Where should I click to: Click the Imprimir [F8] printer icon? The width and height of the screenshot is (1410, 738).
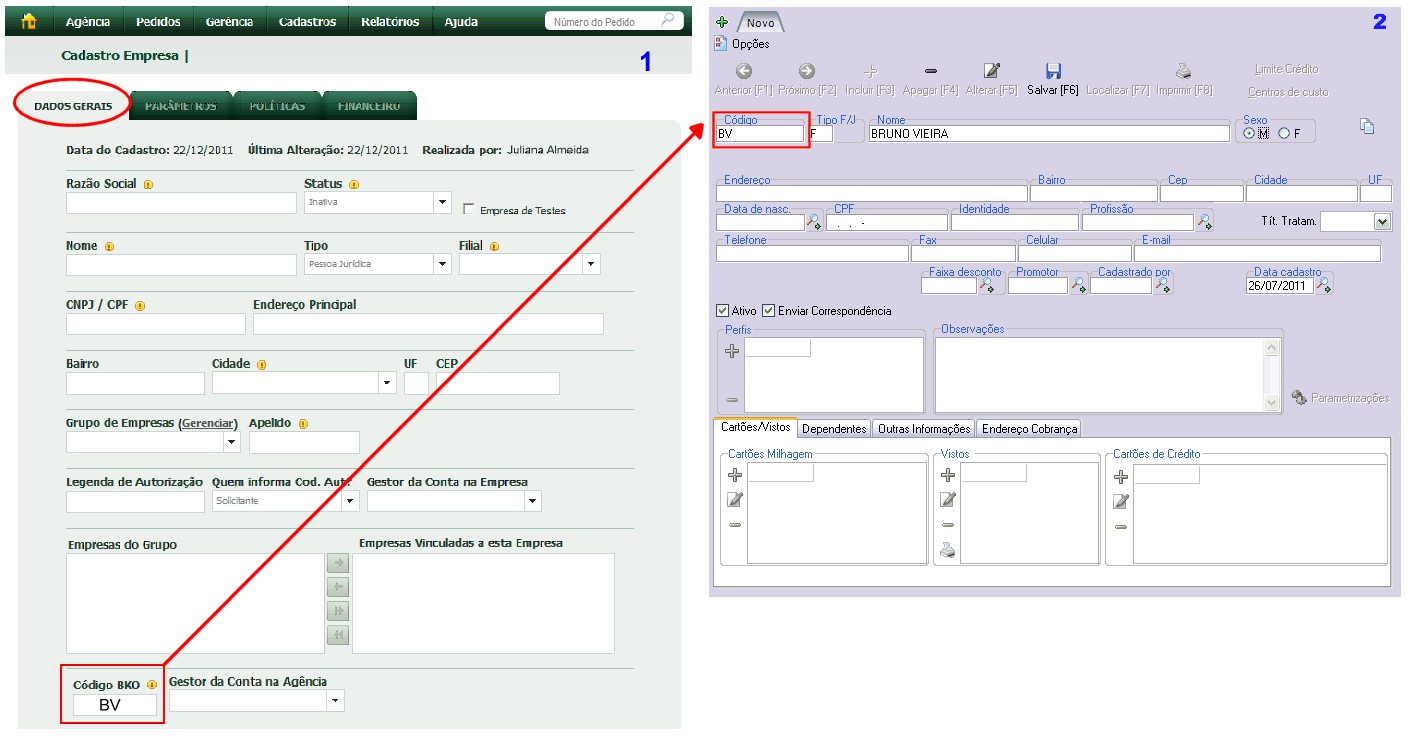pyautogui.click(x=1183, y=71)
